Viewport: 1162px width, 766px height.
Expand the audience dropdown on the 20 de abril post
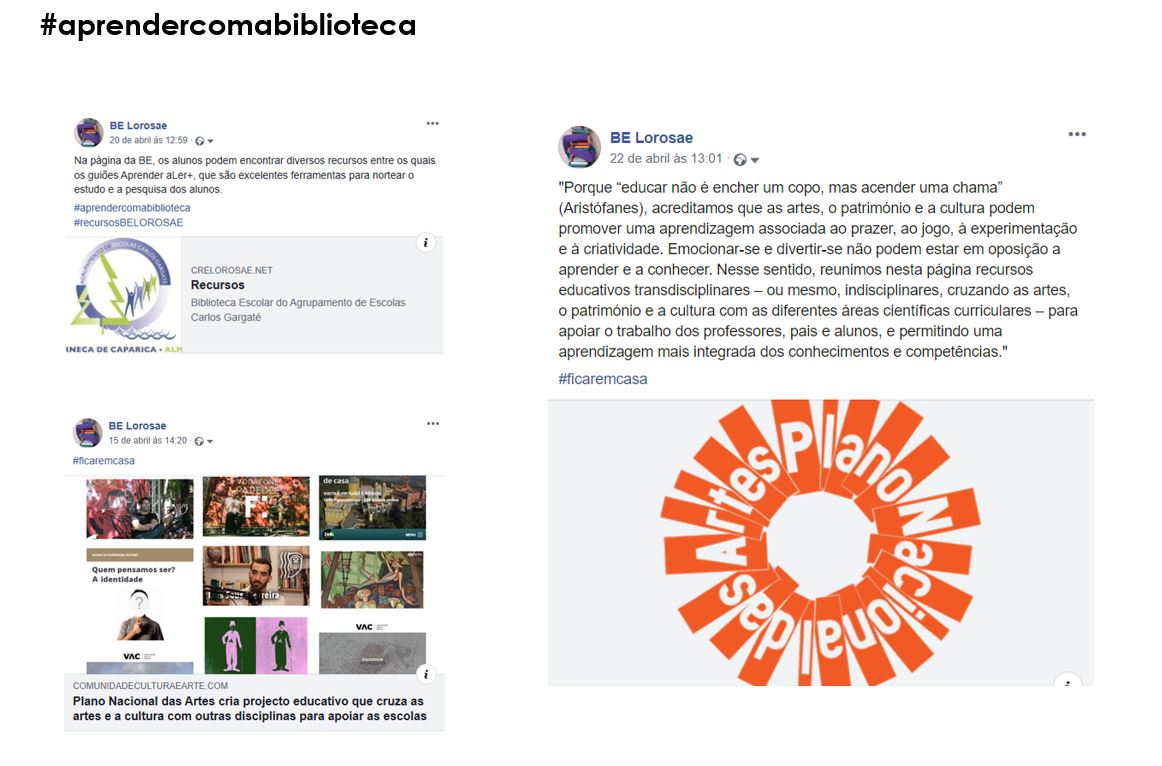coord(210,141)
